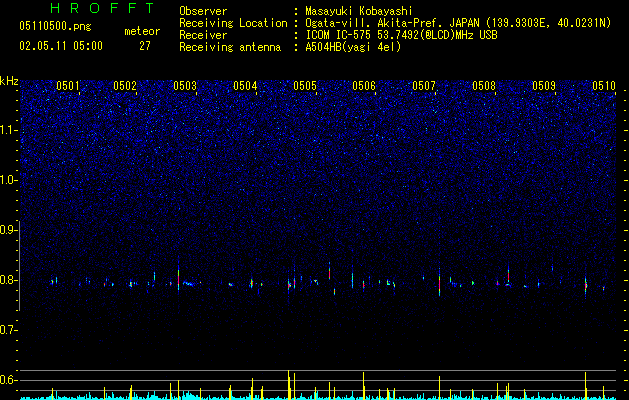Click time marker 0509
This screenshot has height=400, width=629.
pyautogui.click(x=544, y=86)
